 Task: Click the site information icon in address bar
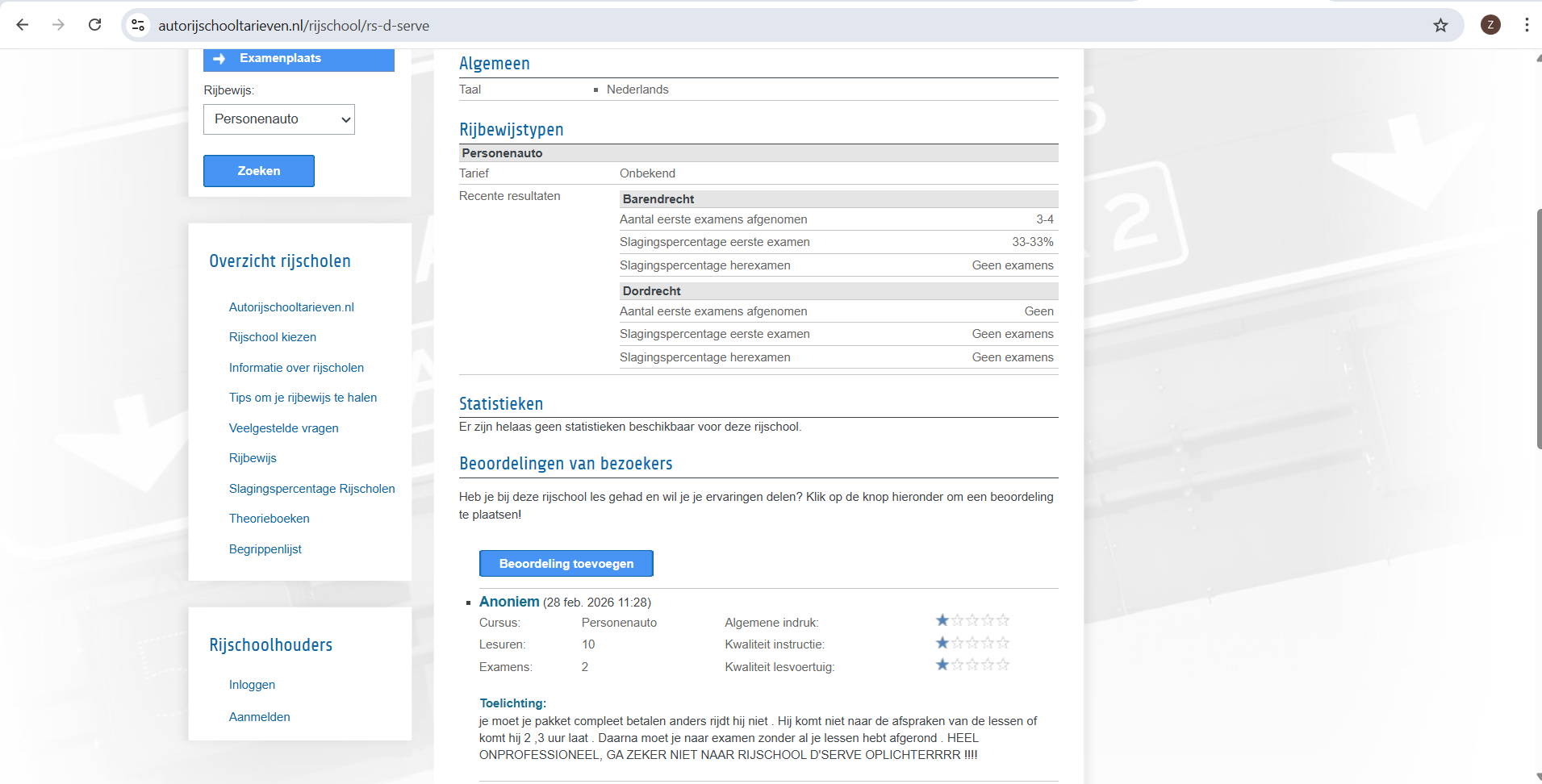click(138, 25)
